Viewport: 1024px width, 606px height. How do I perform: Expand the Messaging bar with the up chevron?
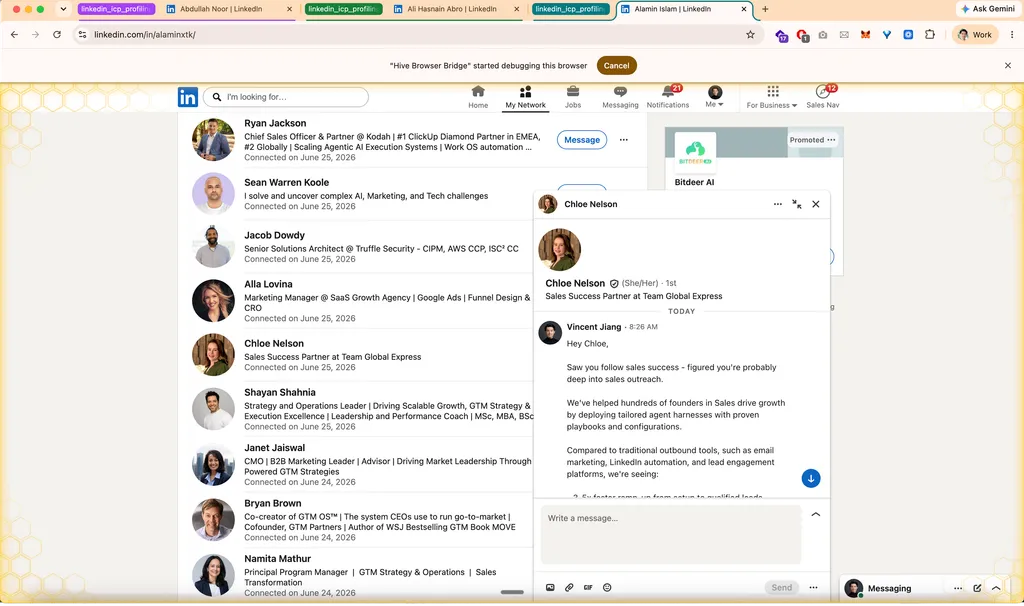coord(996,588)
